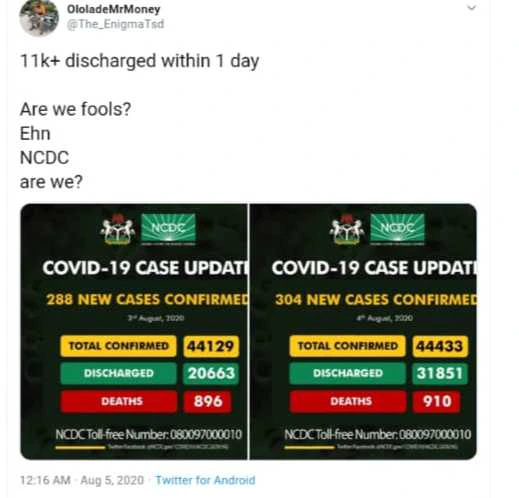Click the Nigerian coat of arms in left image
519x498 pixels.
(118, 229)
